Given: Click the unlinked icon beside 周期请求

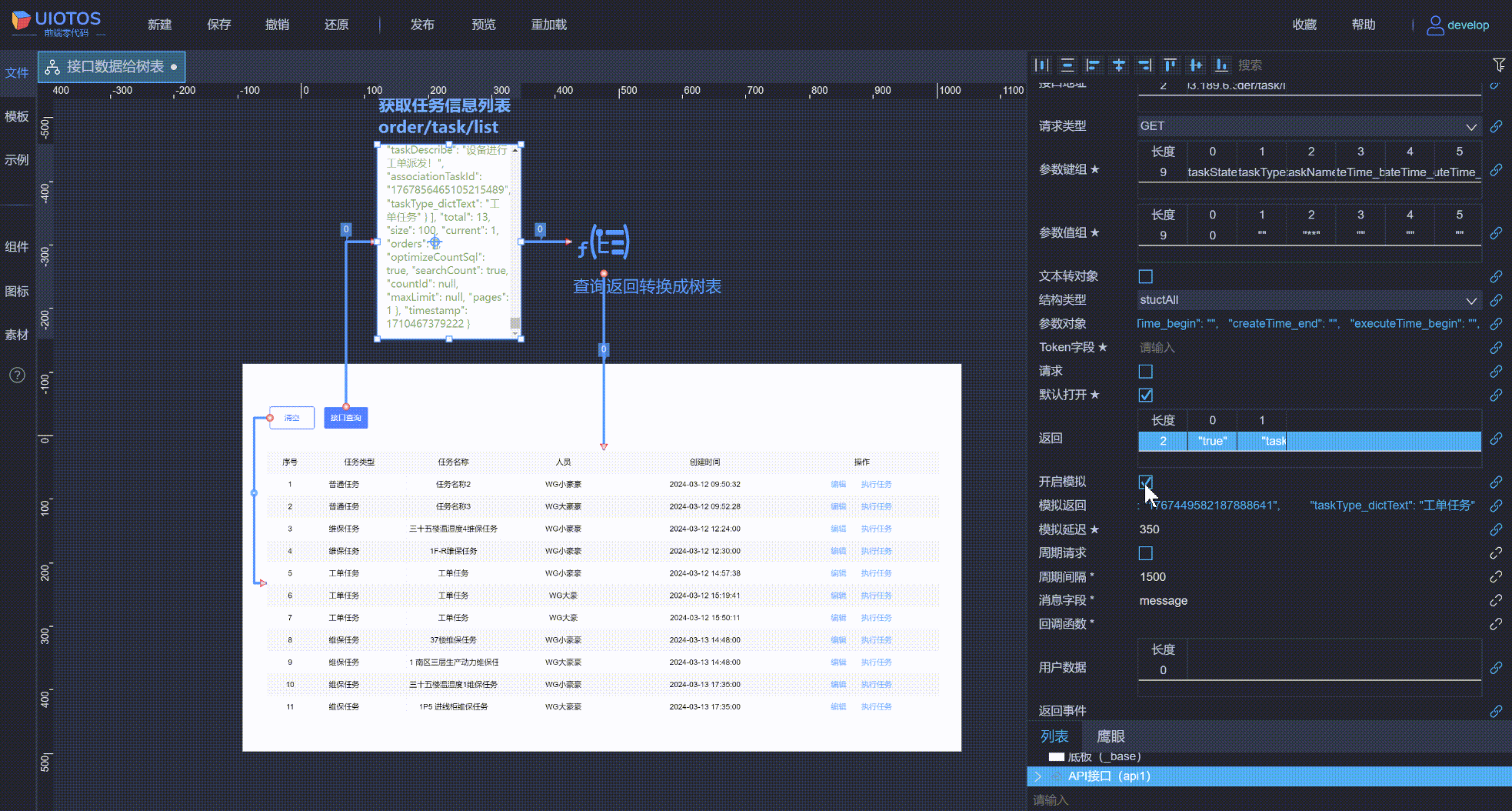Looking at the screenshot, I should point(1496,553).
